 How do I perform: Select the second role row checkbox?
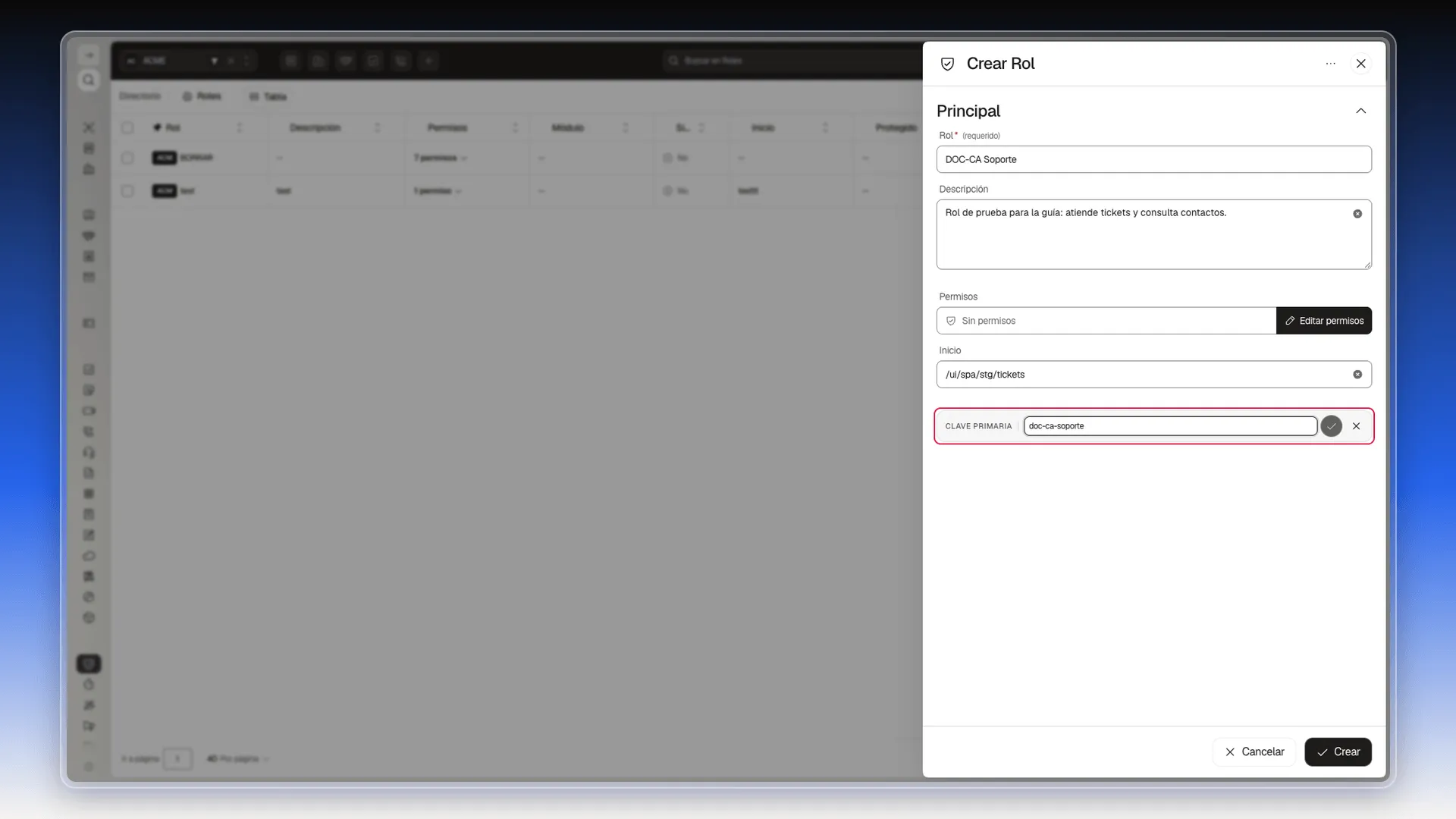click(x=127, y=191)
